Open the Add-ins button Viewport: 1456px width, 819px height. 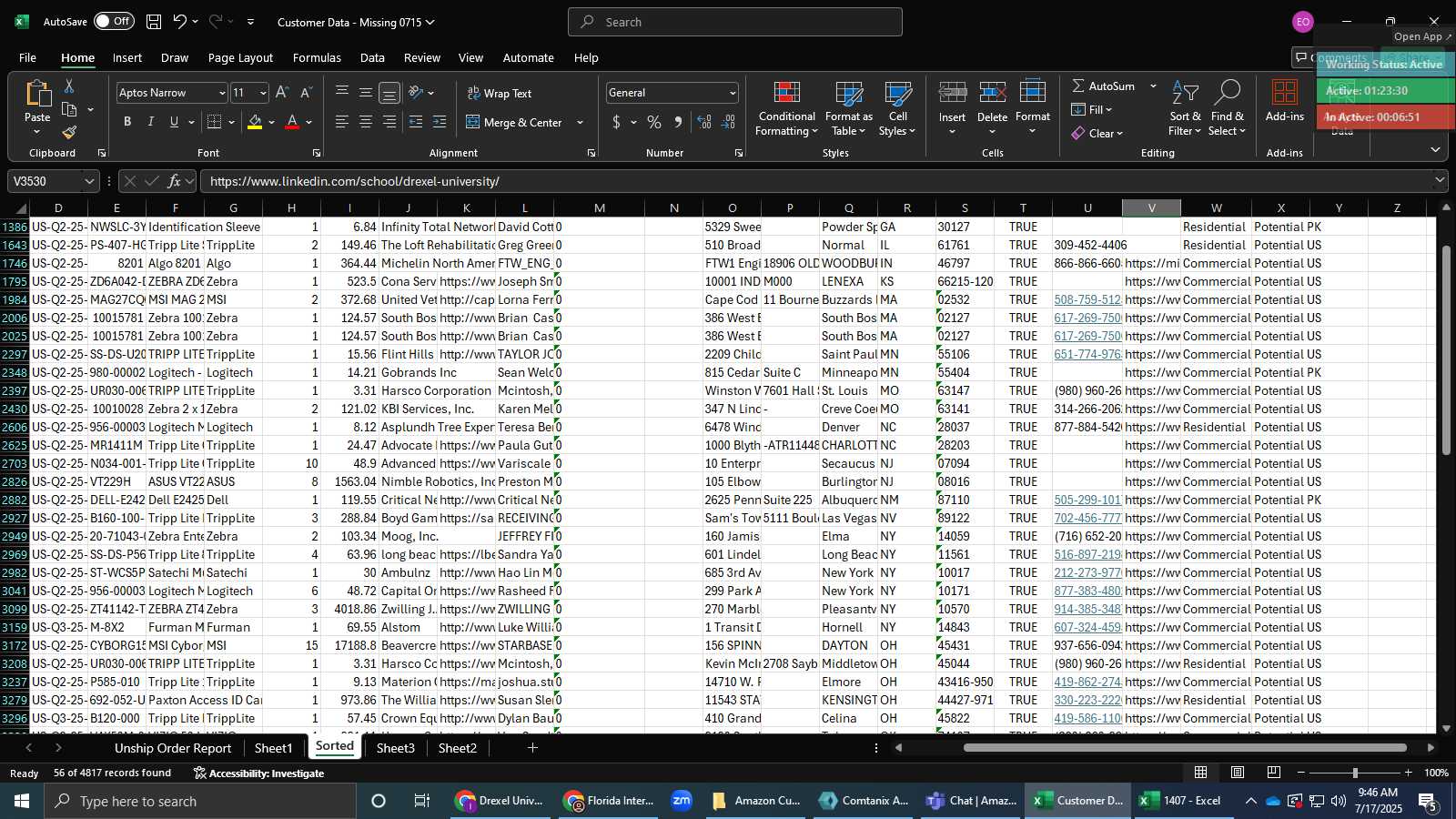pos(1284,101)
